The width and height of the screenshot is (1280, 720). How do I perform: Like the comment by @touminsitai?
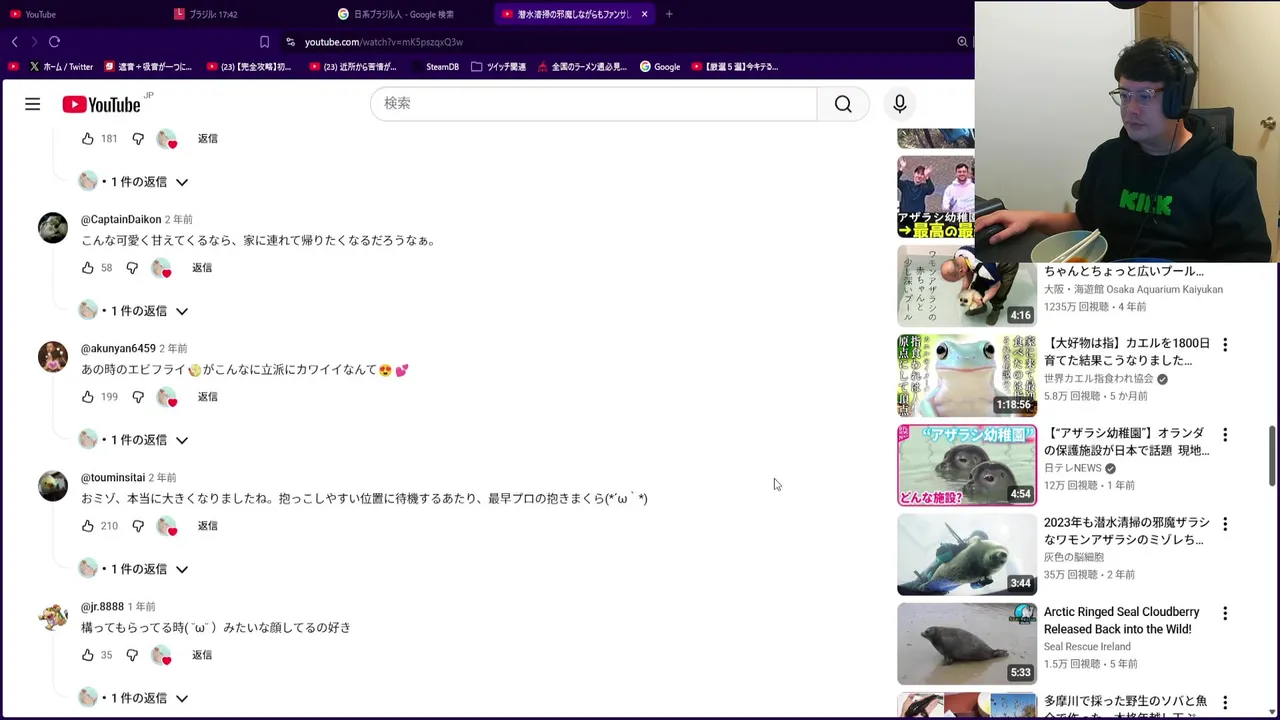pos(88,526)
